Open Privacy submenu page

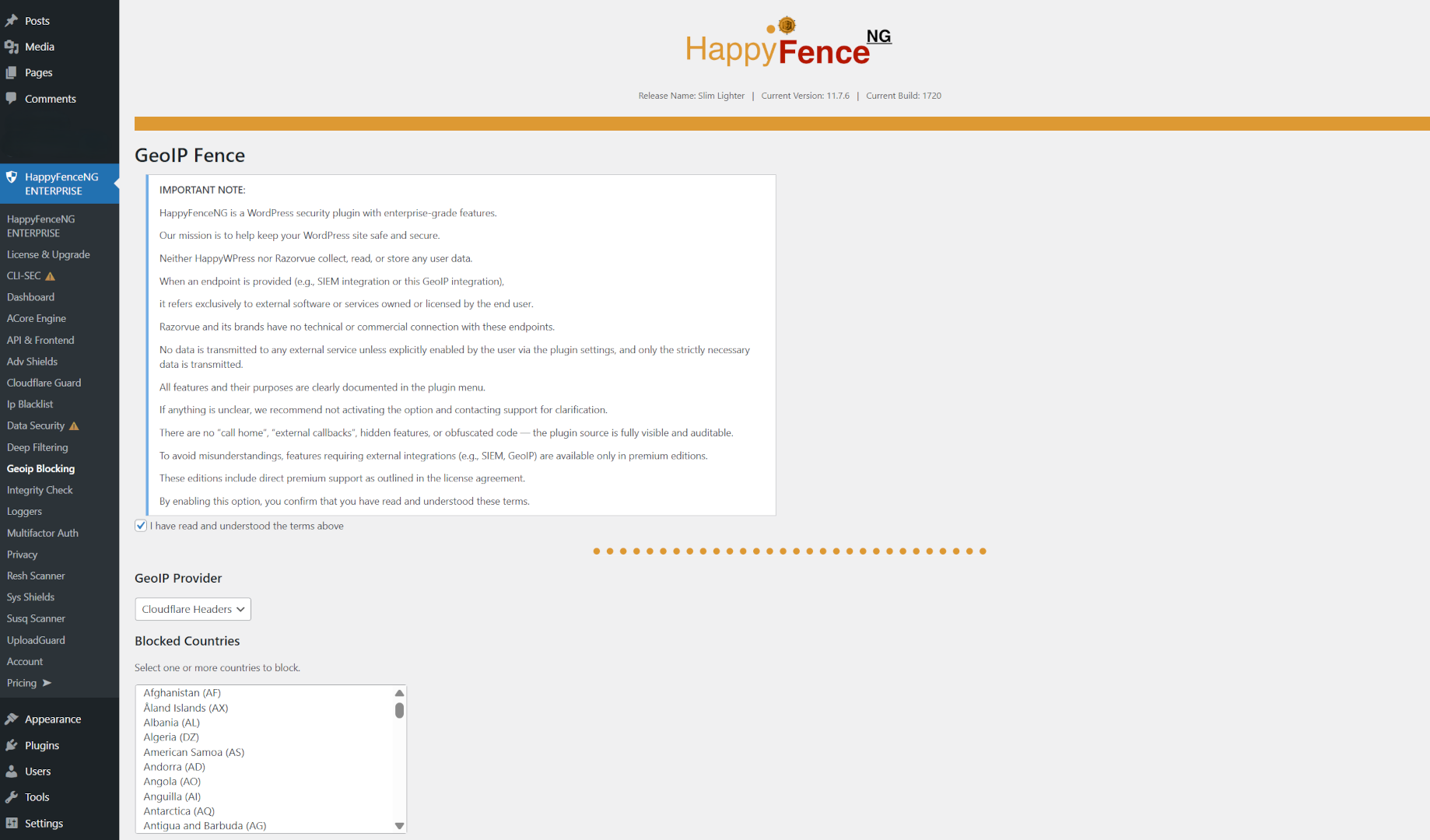(x=22, y=555)
